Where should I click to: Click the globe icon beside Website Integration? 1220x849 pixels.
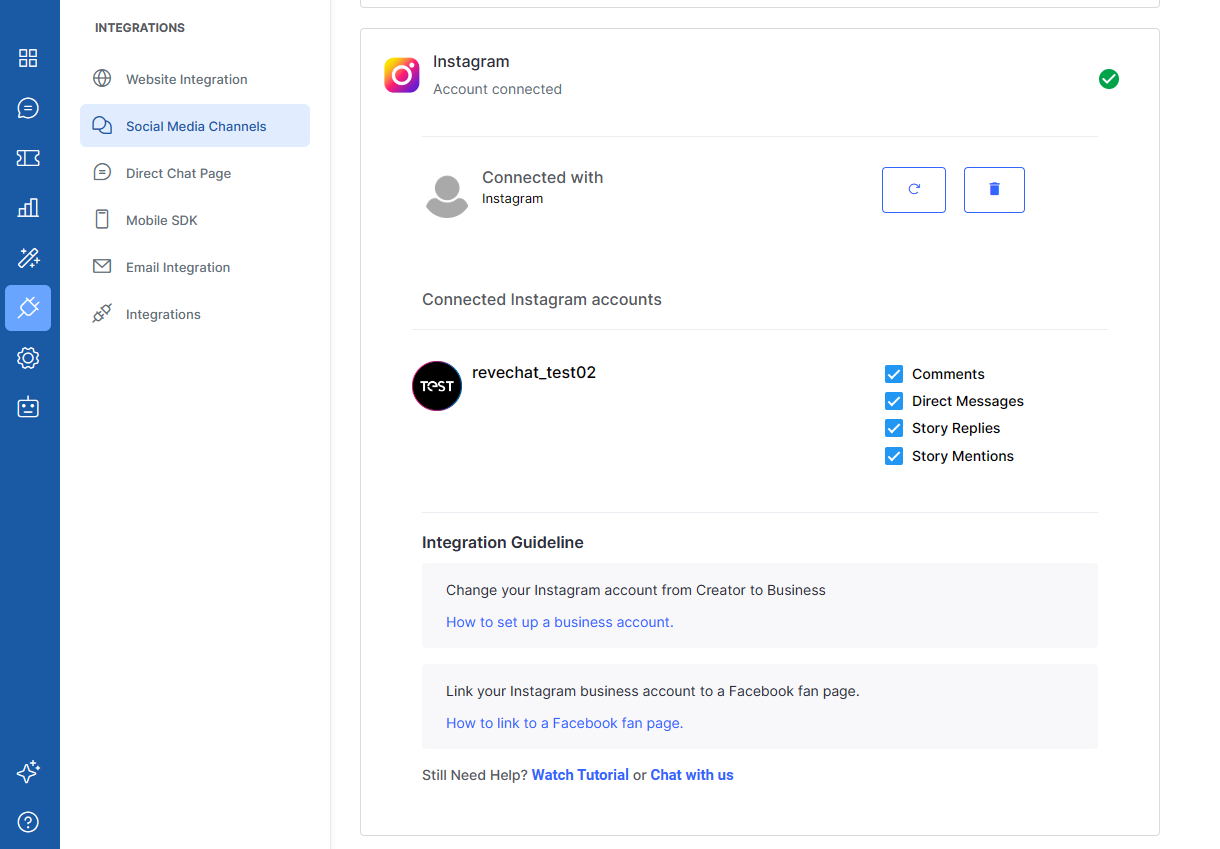(x=102, y=78)
